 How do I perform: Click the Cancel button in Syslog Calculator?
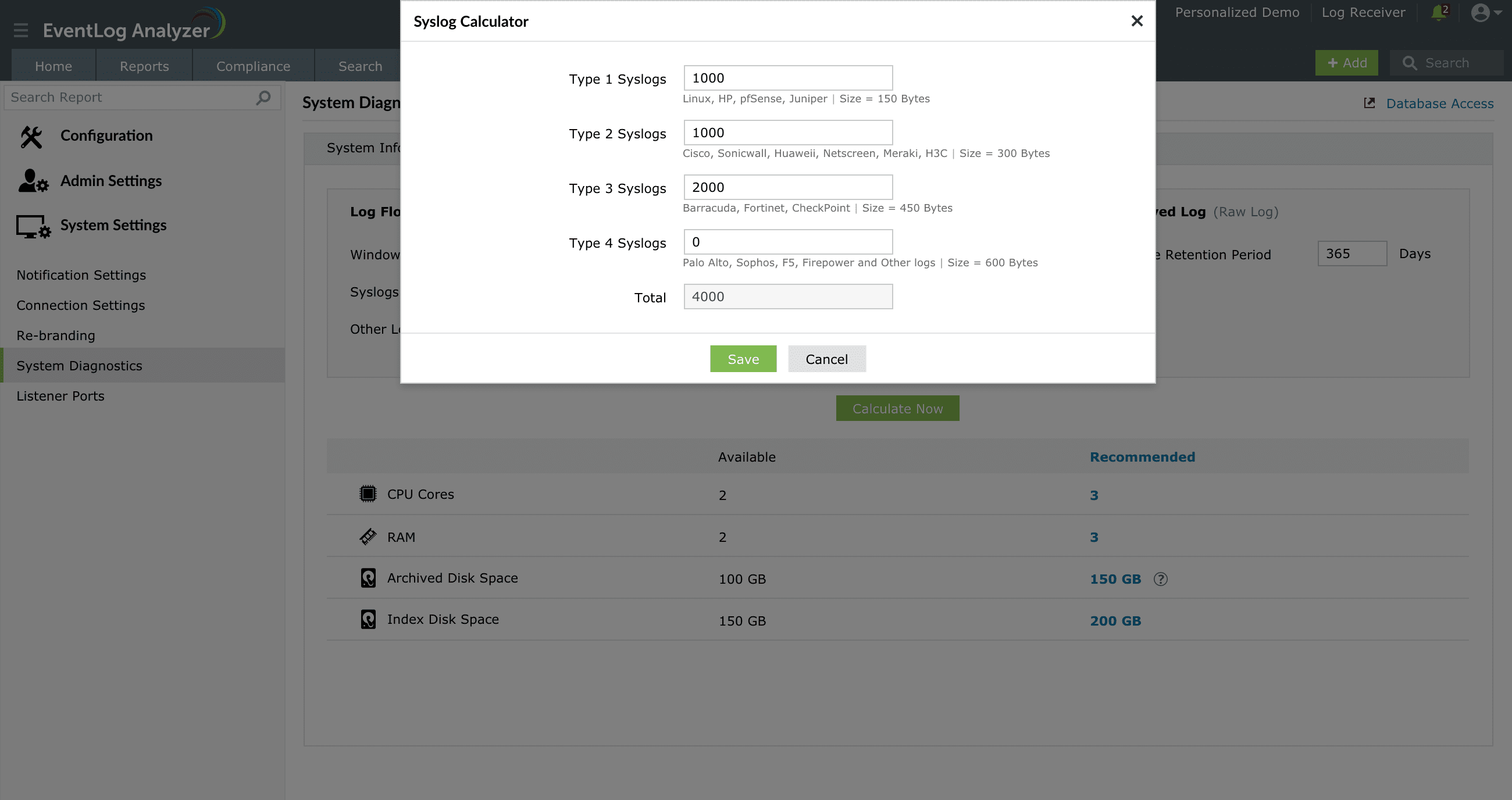point(825,358)
